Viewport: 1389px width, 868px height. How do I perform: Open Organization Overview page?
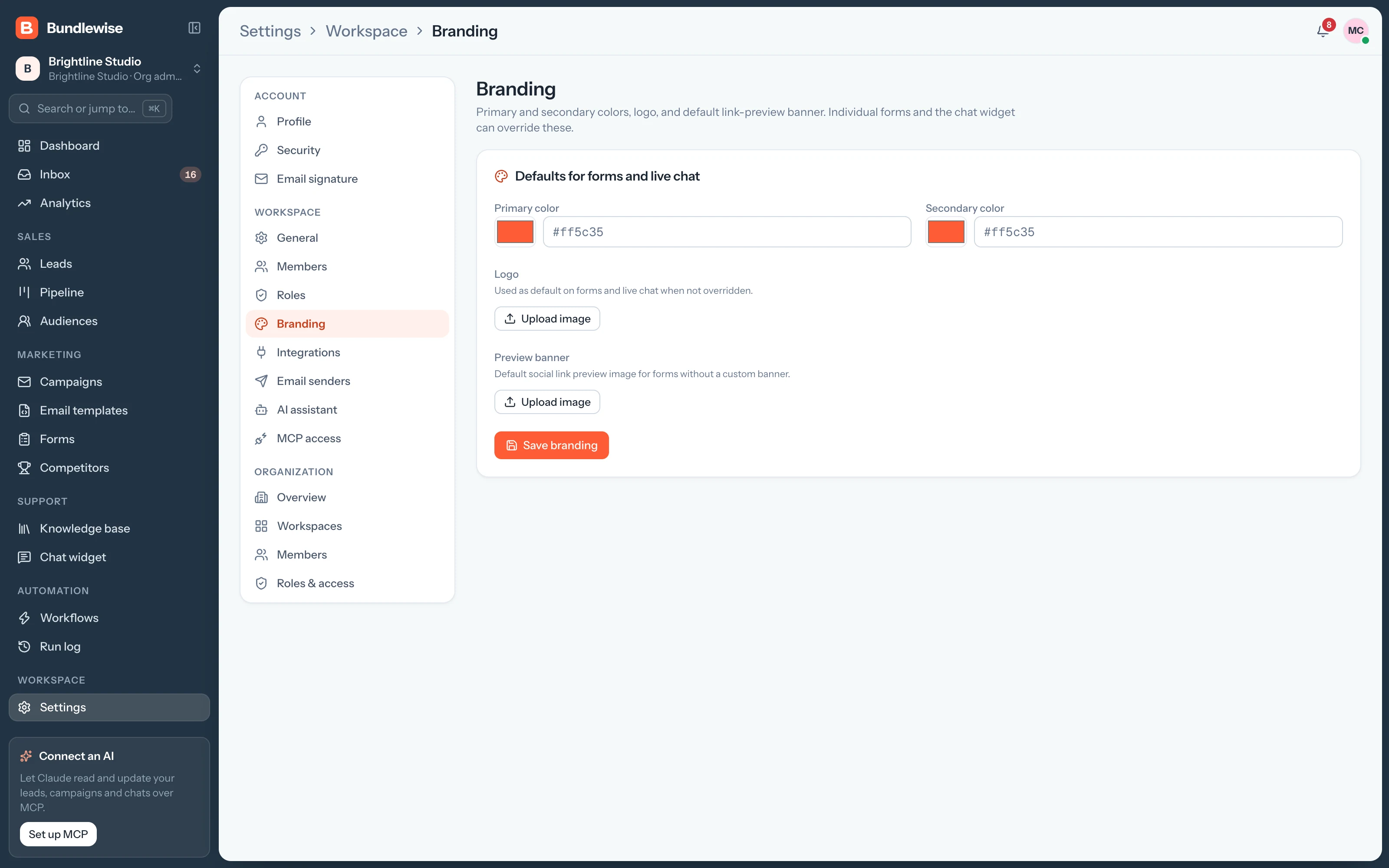pyautogui.click(x=347, y=497)
